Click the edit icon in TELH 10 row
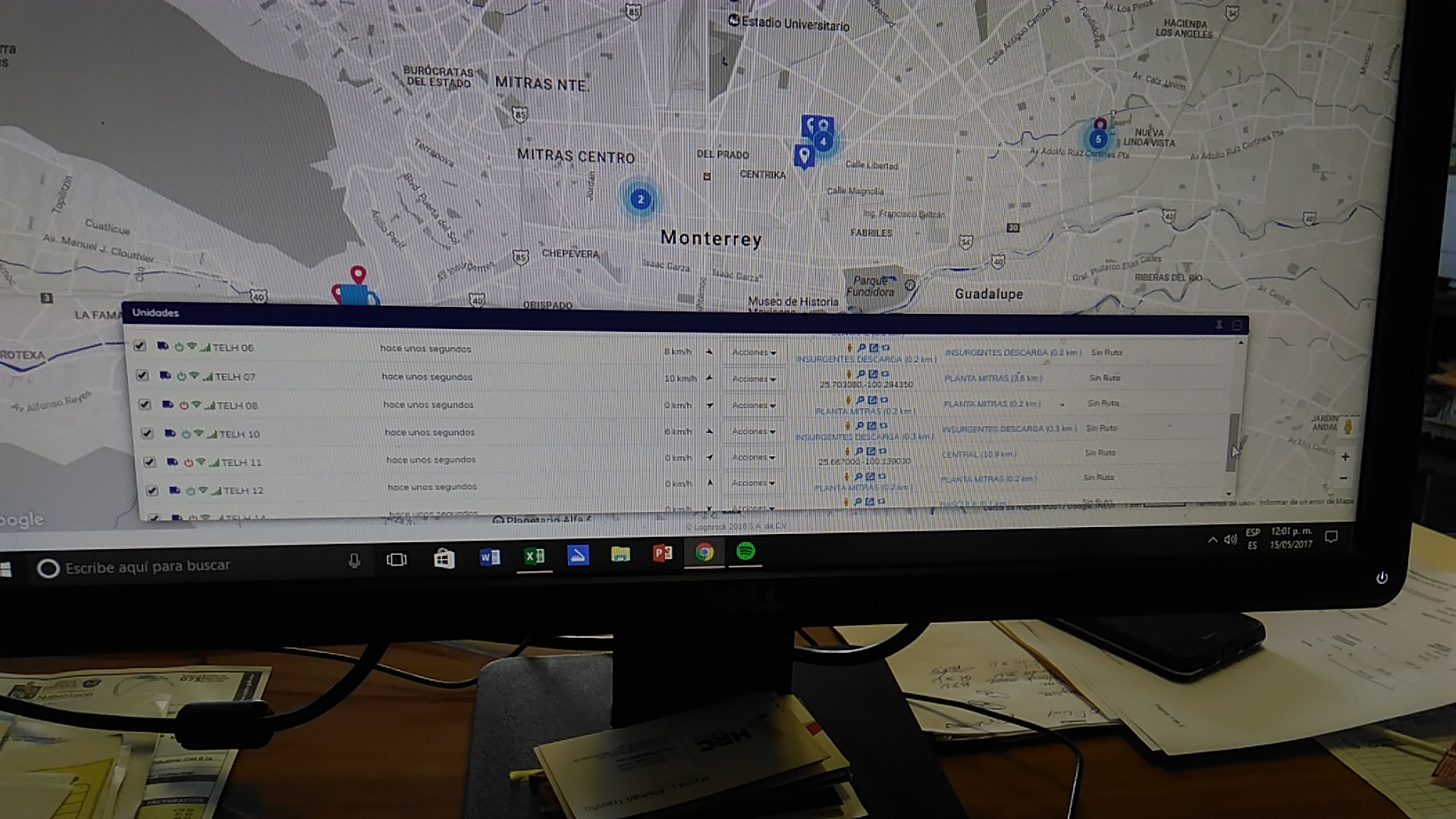Viewport: 1456px width, 819px height. click(871, 426)
